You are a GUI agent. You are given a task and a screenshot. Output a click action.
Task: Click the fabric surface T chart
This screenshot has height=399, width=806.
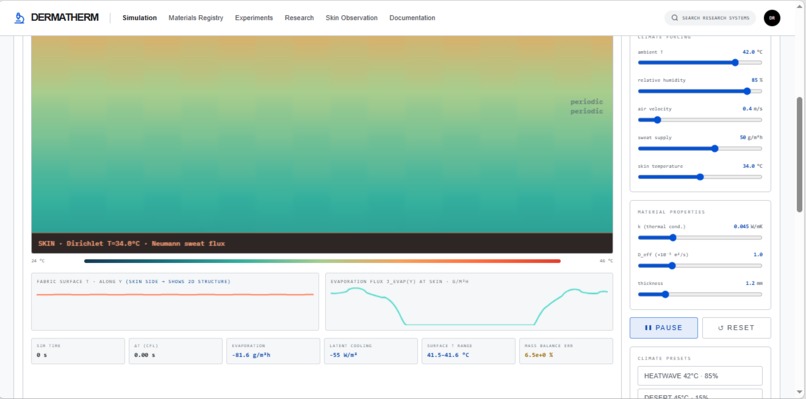pyautogui.click(x=175, y=301)
